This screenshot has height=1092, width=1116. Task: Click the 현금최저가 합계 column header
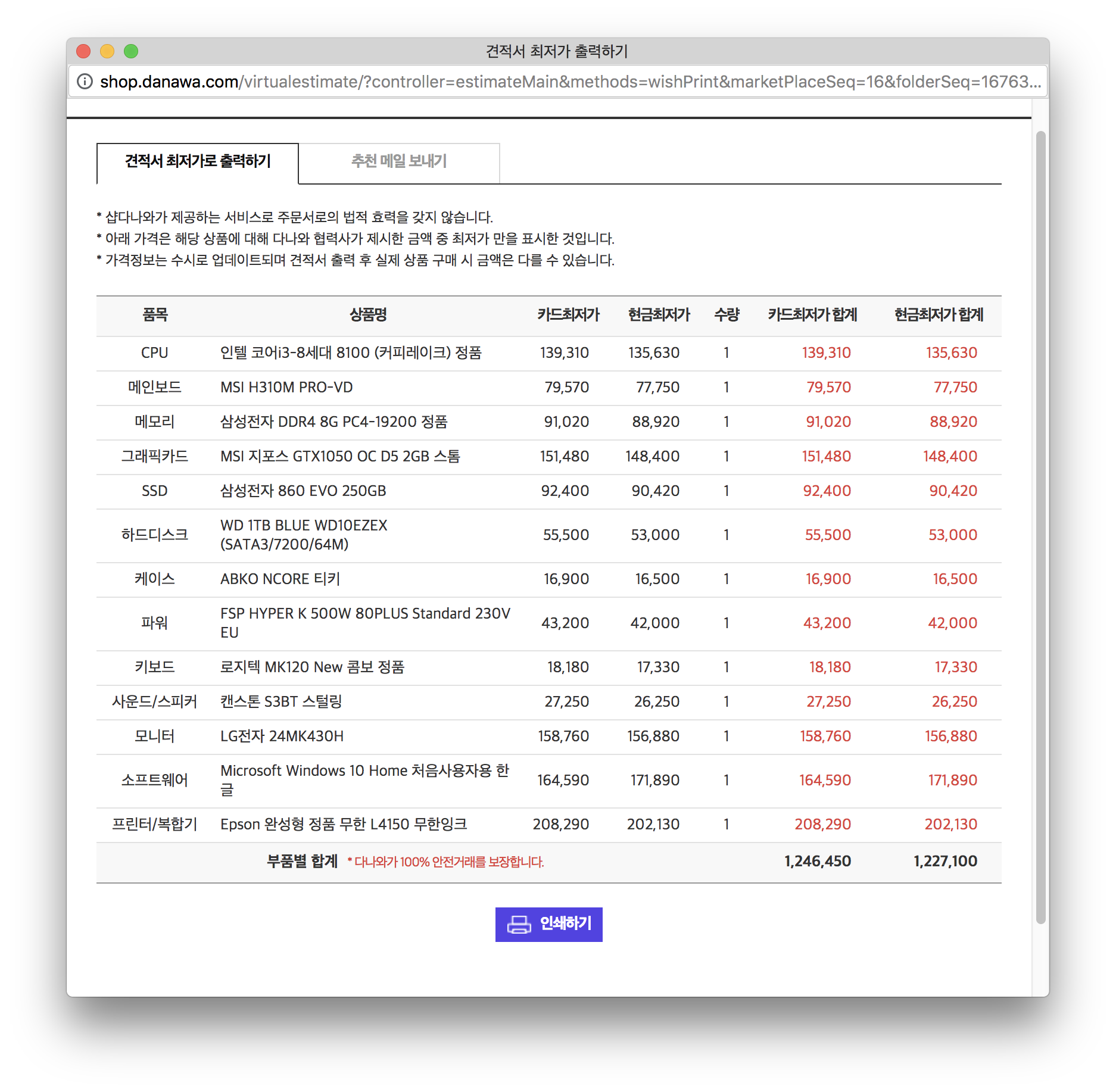point(939,315)
